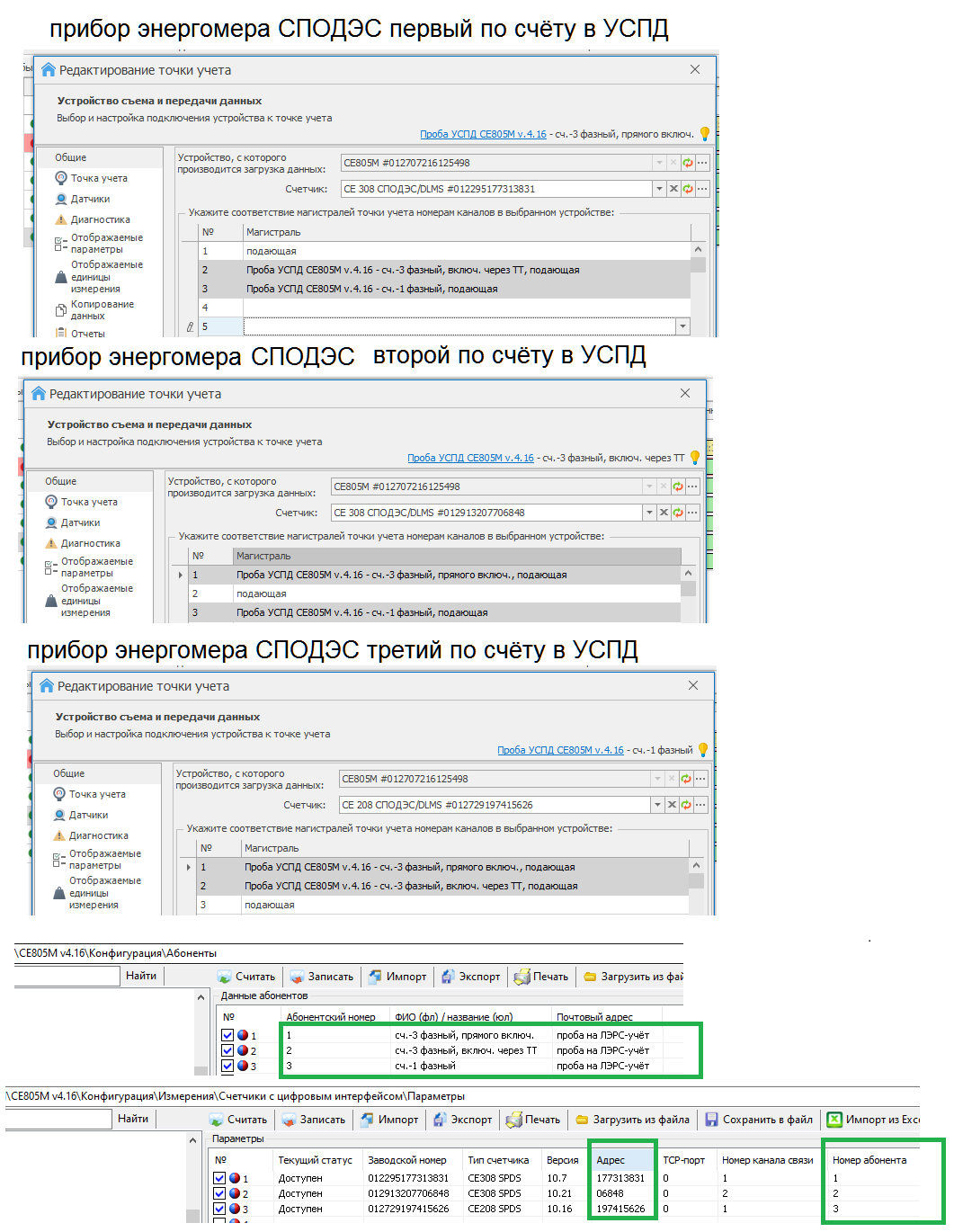Click Сохранить в файл disk icon

pyautogui.click(x=711, y=1120)
